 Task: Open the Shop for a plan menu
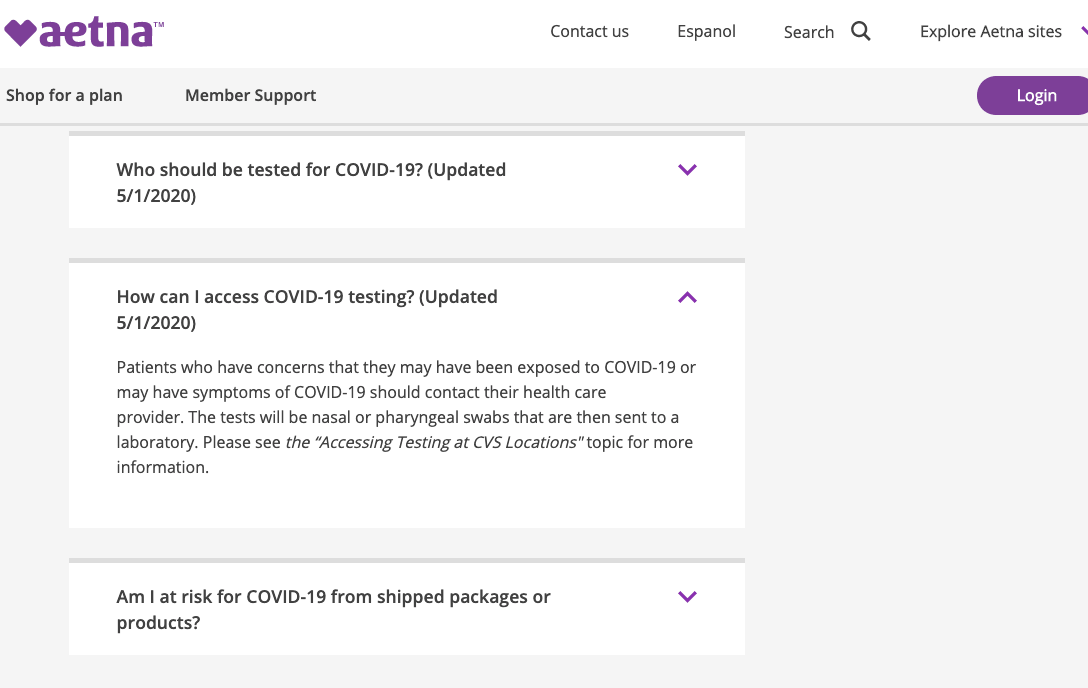click(64, 96)
